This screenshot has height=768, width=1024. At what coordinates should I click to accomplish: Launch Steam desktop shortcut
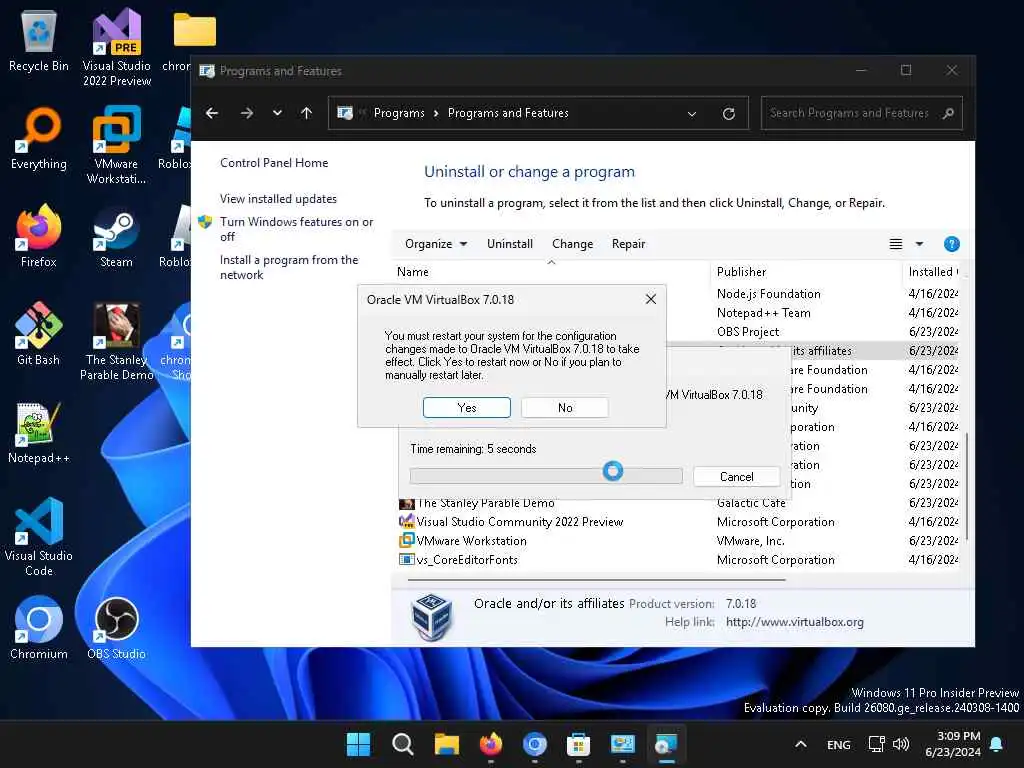117,236
